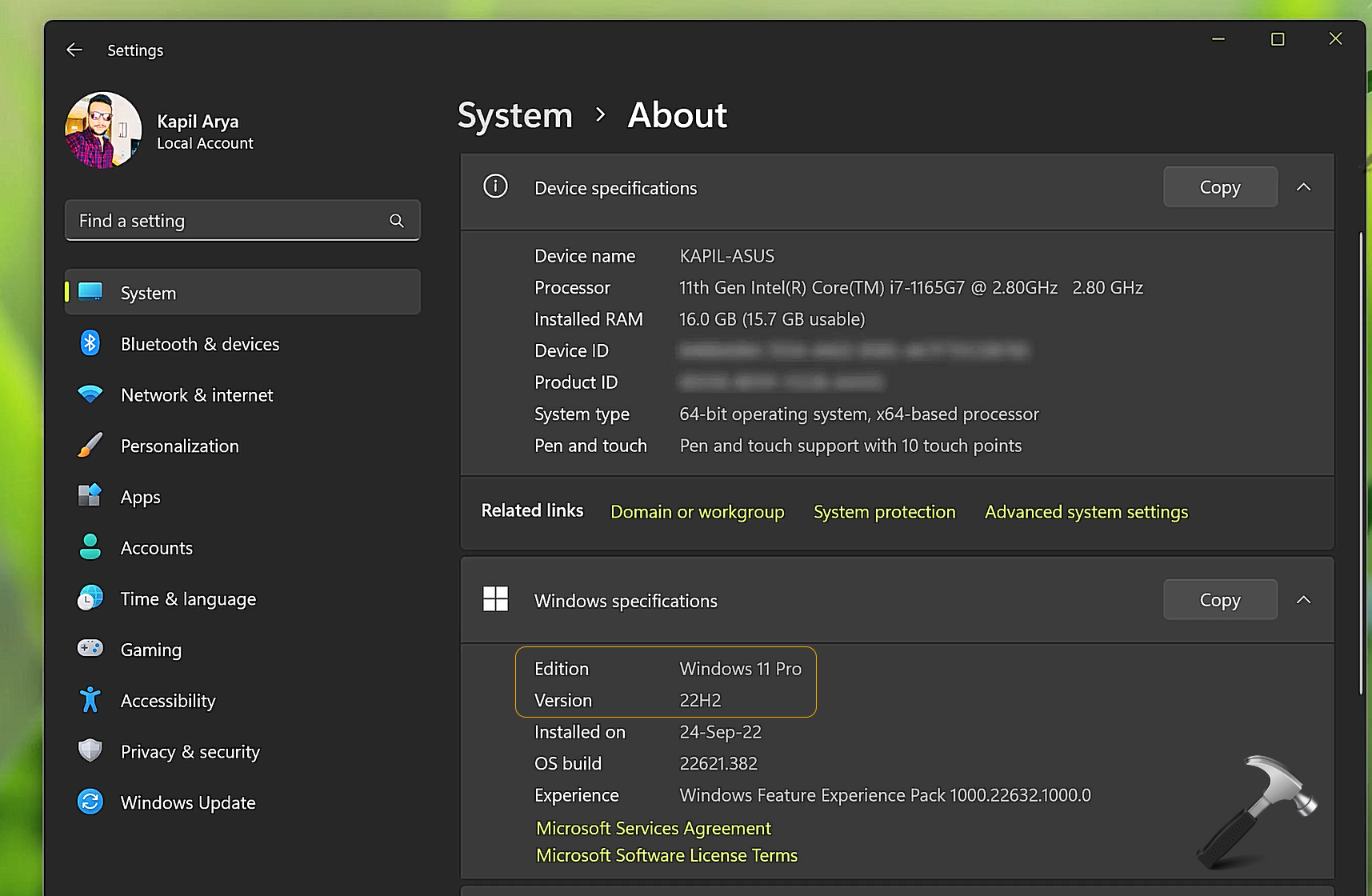The width and height of the screenshot is (1372, 896).
Task: Select the Accessibility figure icon
Action: pos(90,700)
